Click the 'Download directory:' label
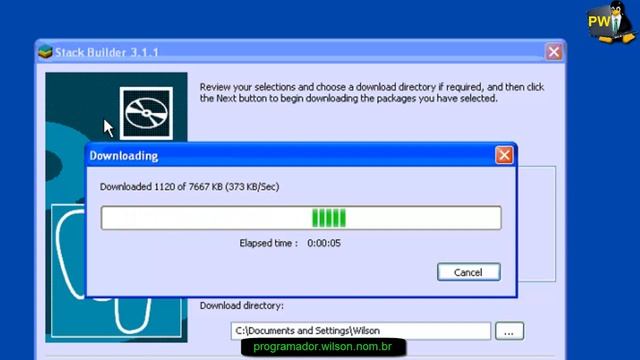This screenshot has height=360, width=640. pyautogui.click(x=242, y=306)
